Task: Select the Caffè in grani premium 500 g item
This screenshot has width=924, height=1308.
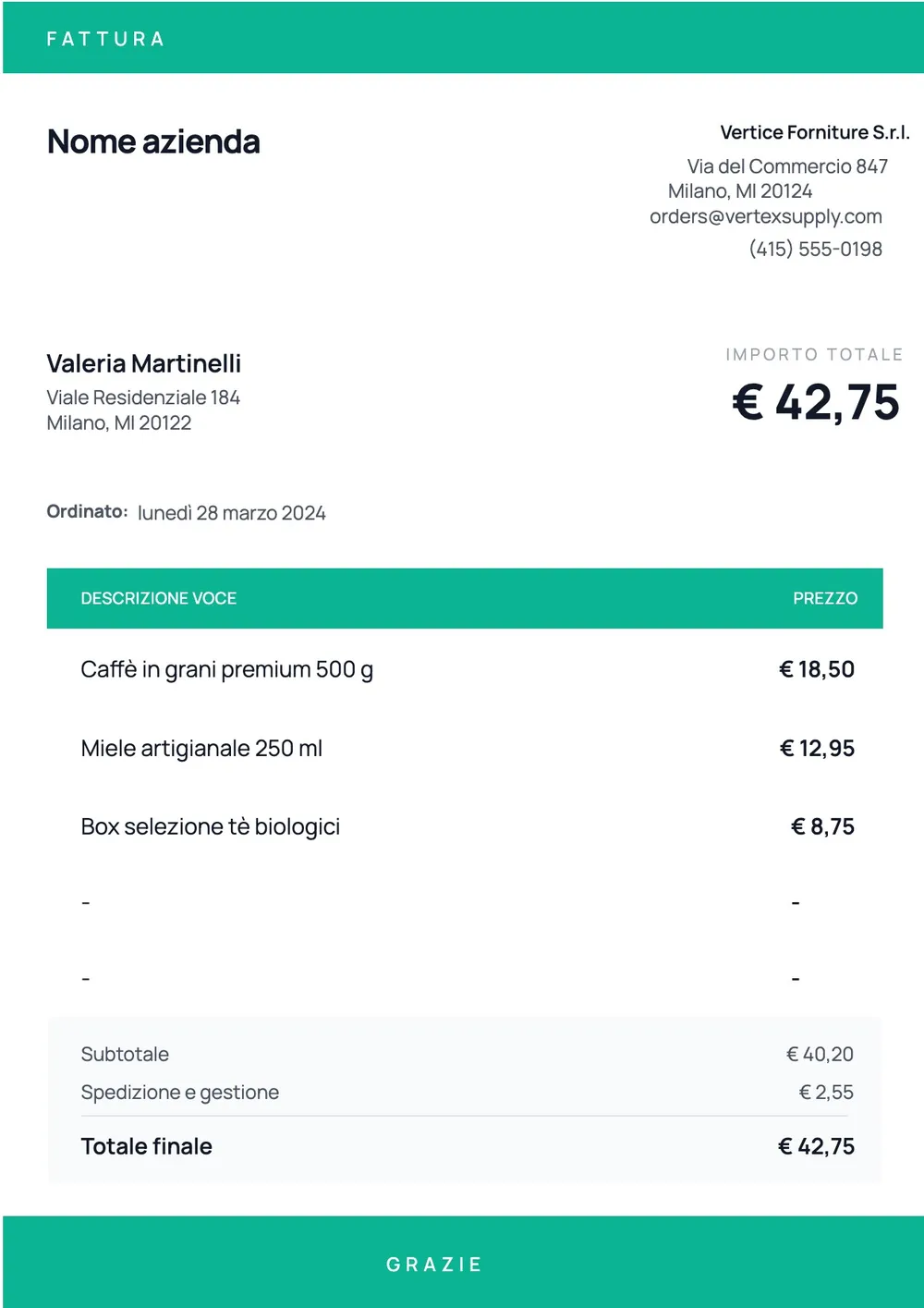Action: [x=227, y=670]
